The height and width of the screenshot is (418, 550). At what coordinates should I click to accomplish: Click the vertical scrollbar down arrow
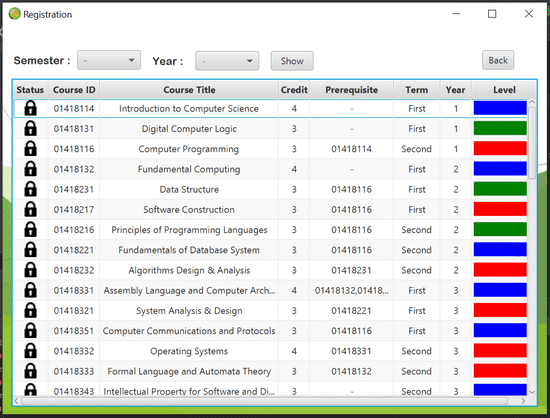532,392
